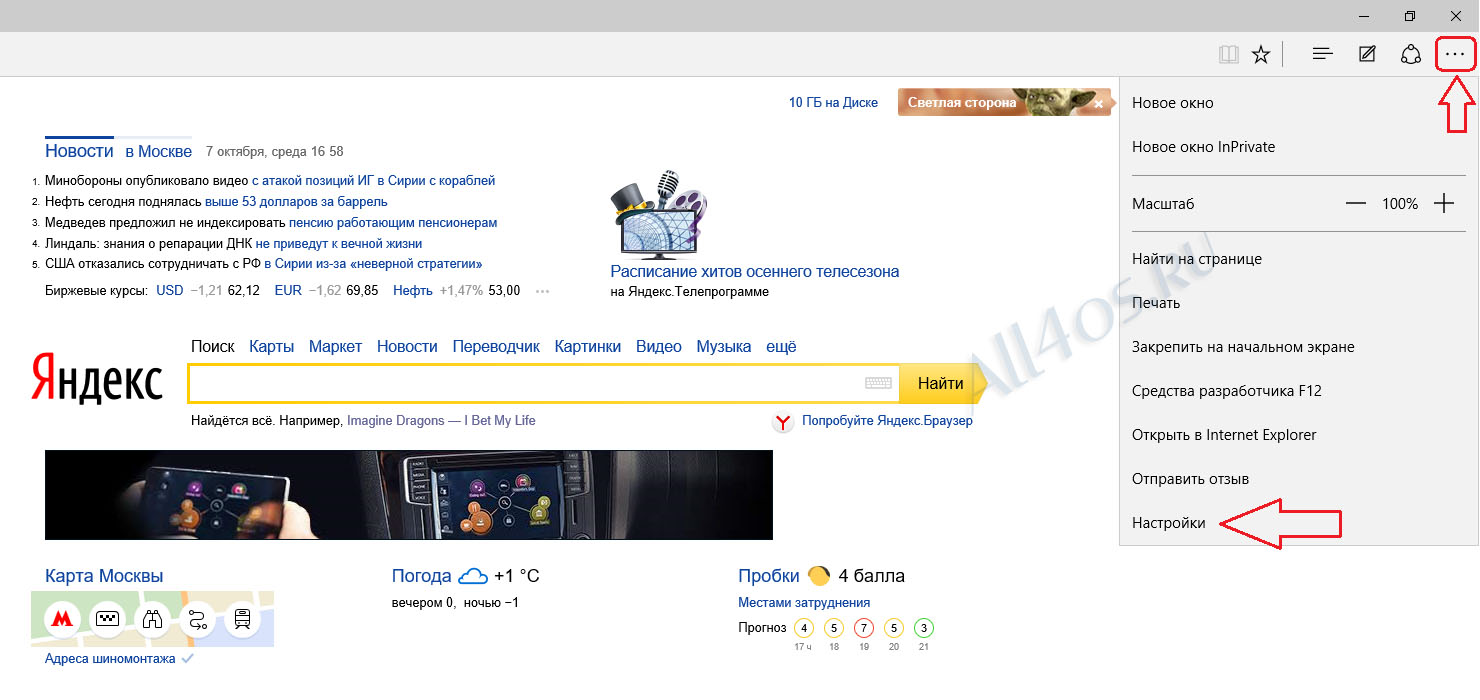
Task: Click the EUR exchange rate link
Action: (288, 291)
